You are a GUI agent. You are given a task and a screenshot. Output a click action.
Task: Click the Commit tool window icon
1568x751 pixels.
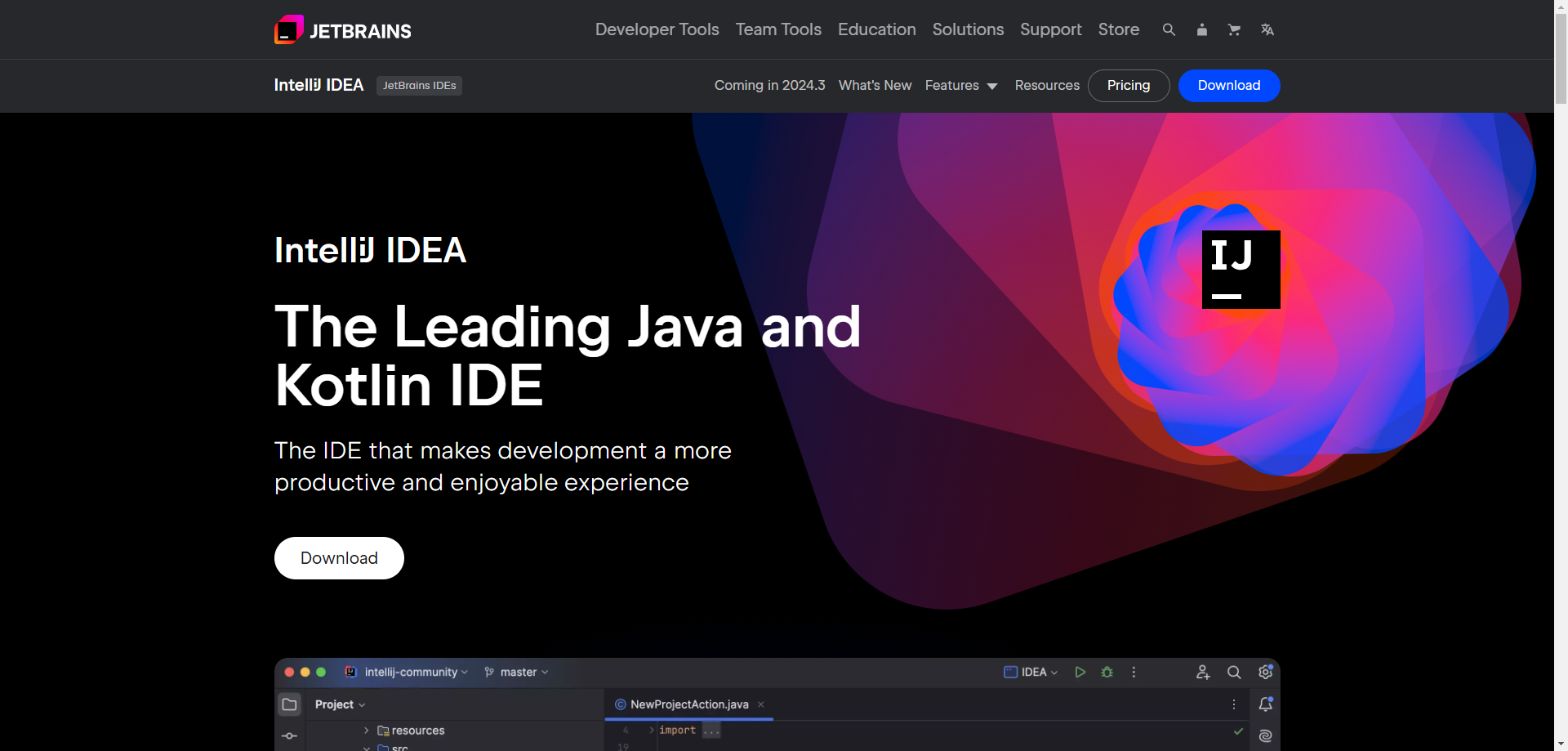click(x=289, y=736)
